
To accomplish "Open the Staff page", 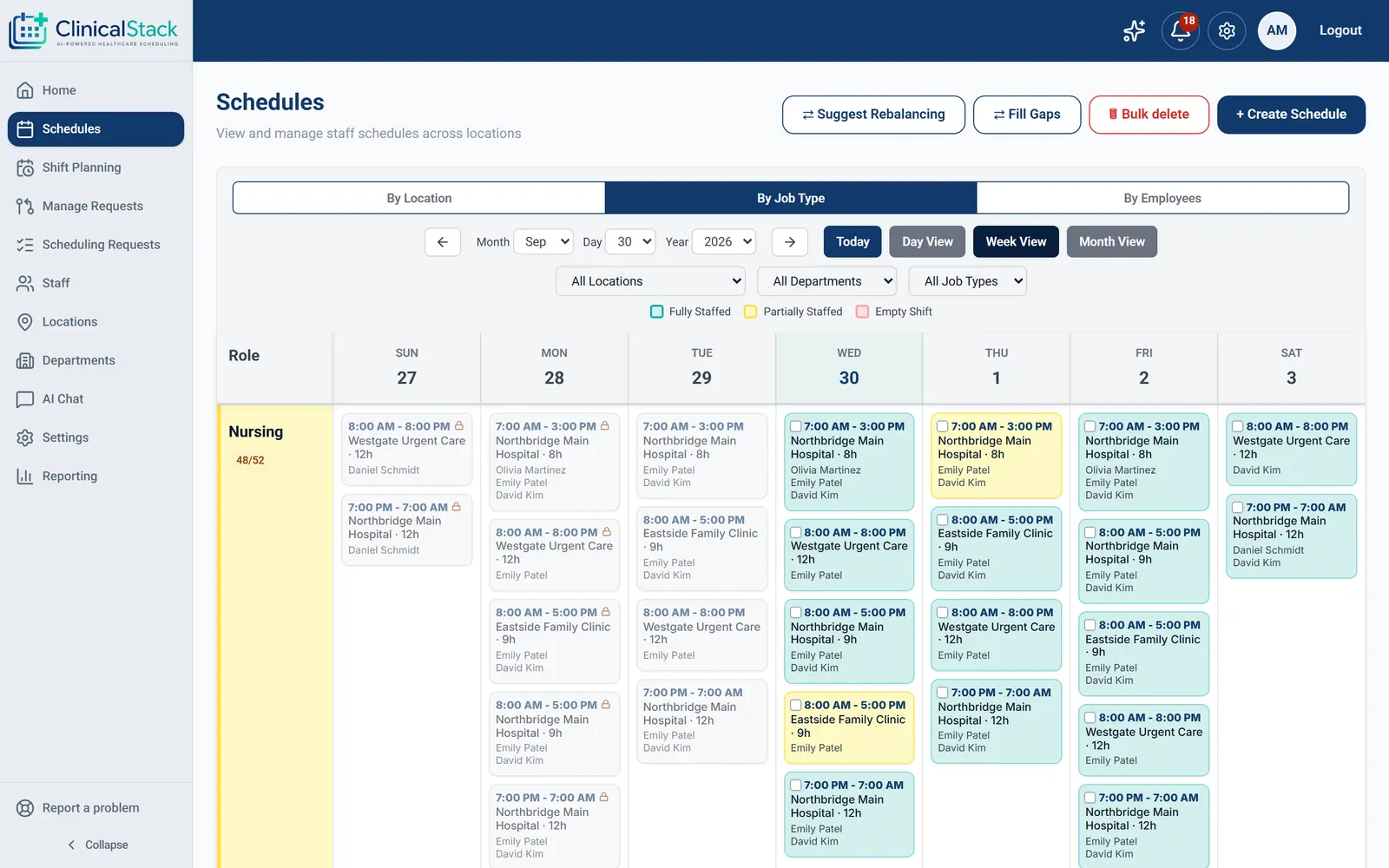I will coord(95,283).
